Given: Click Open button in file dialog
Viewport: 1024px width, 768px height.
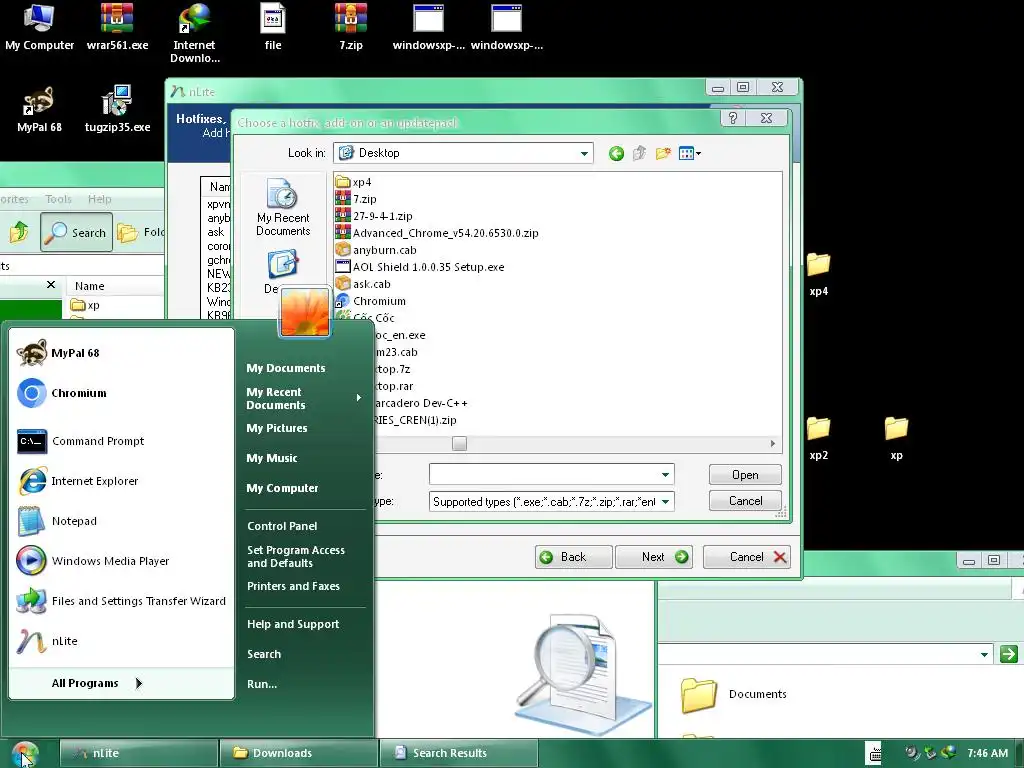Looking at the screenshot, I should 745,475.
